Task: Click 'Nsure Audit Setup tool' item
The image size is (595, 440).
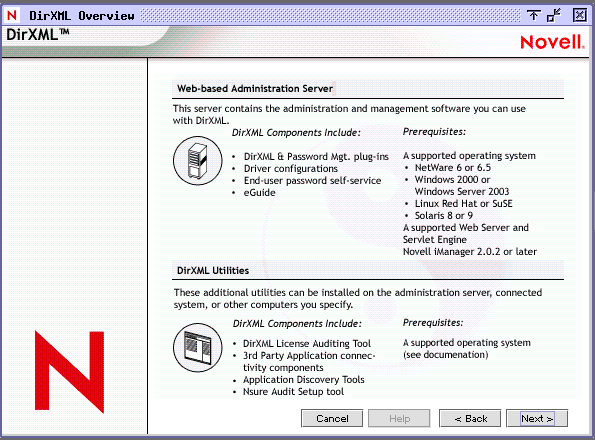Action: [x=293, y=392]
